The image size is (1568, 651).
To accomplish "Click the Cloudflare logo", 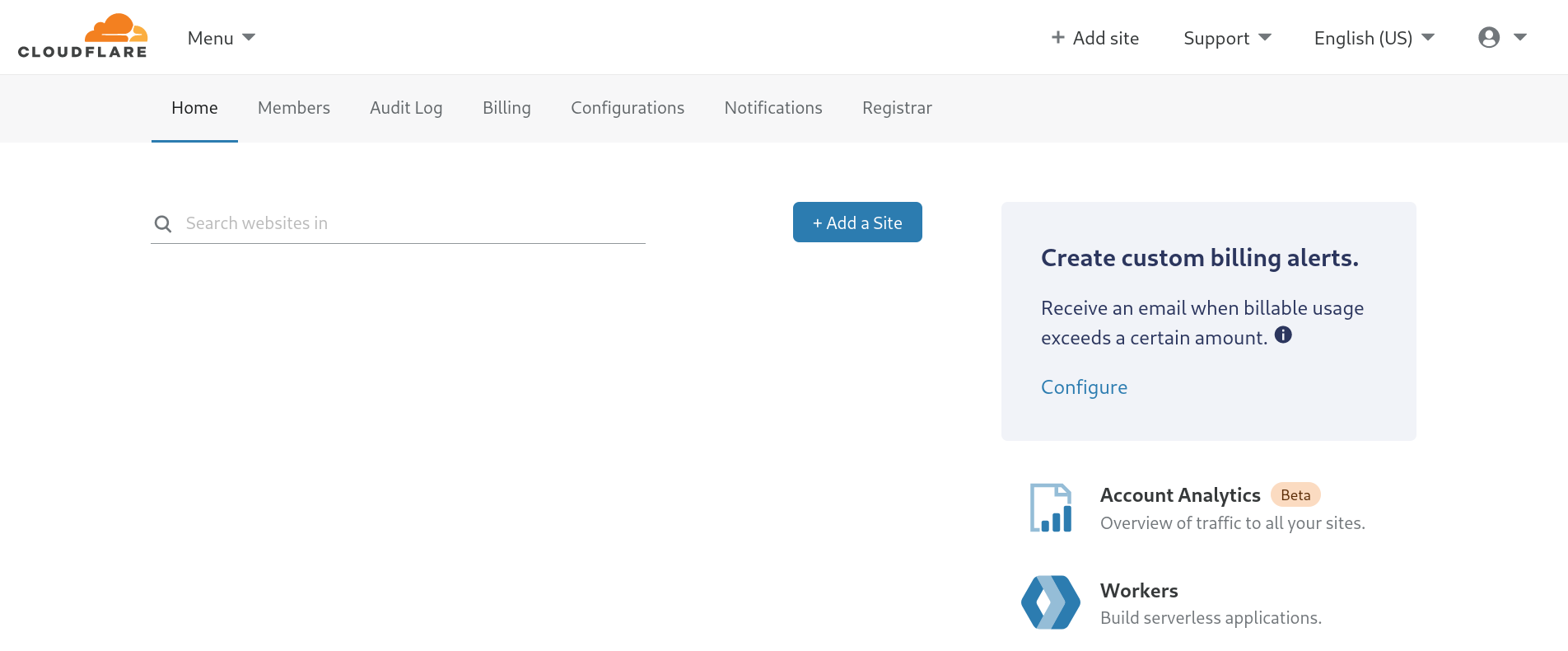I will click(x=82, y=36).
